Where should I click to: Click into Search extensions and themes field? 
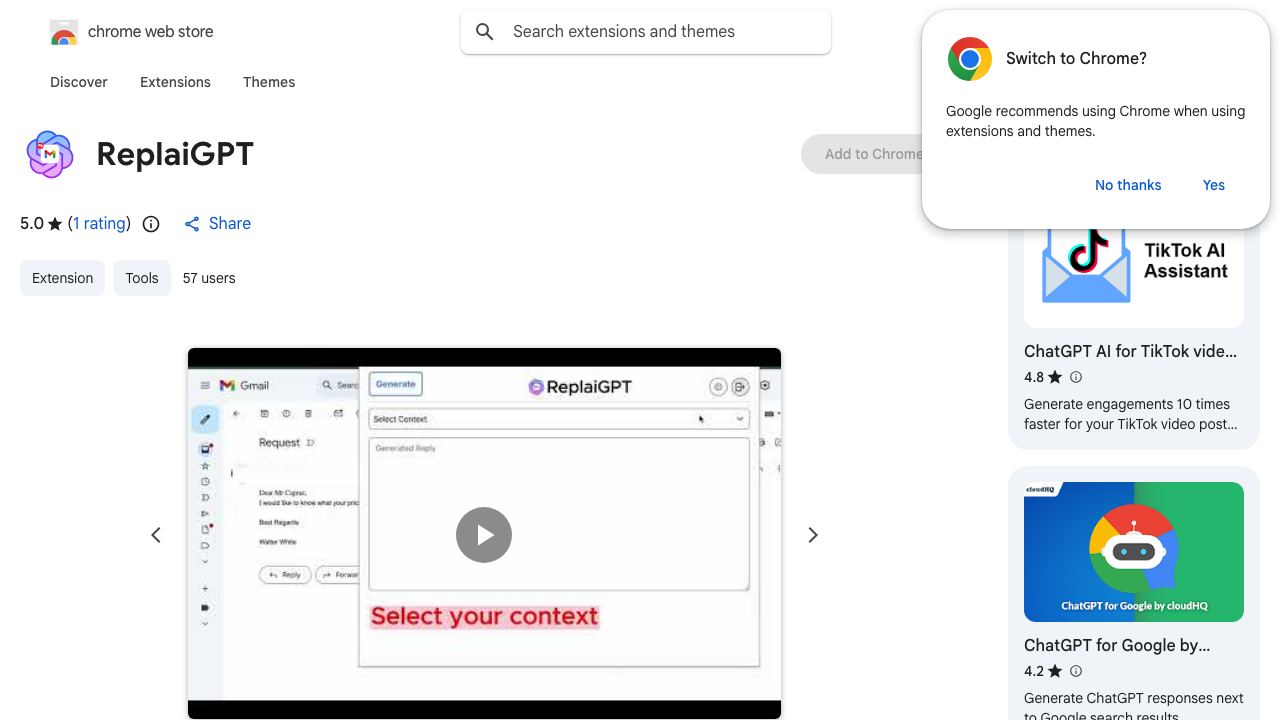point(646,32)
